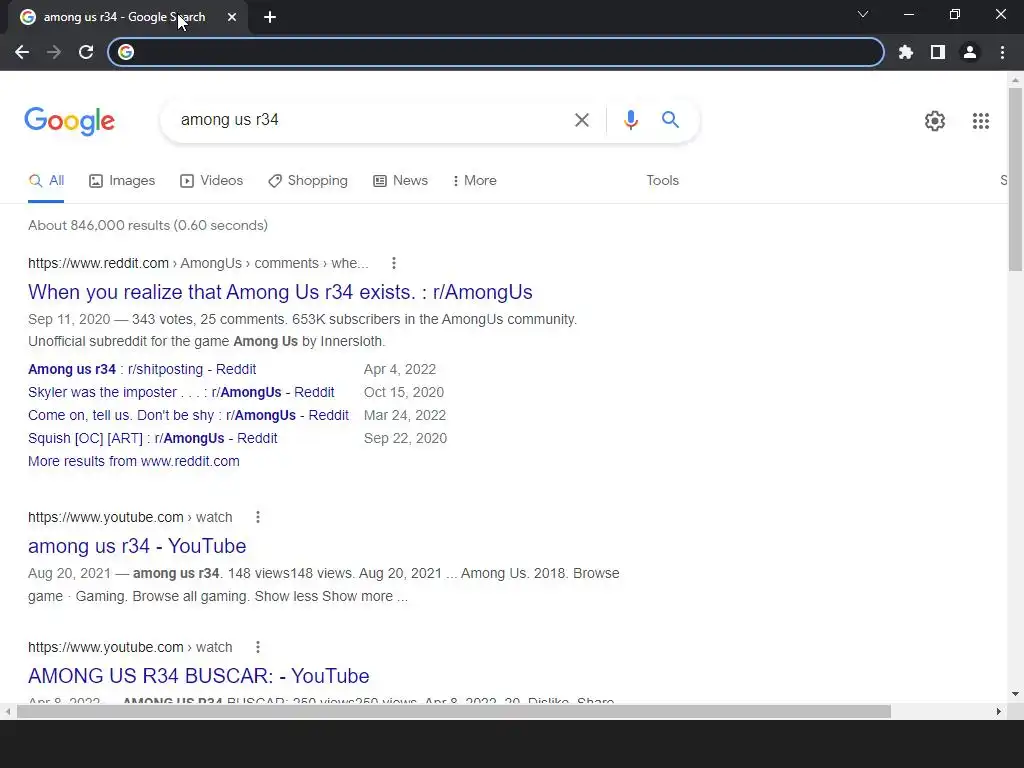
Task: Expand the More search categories menu
Action: coord(475,181)
